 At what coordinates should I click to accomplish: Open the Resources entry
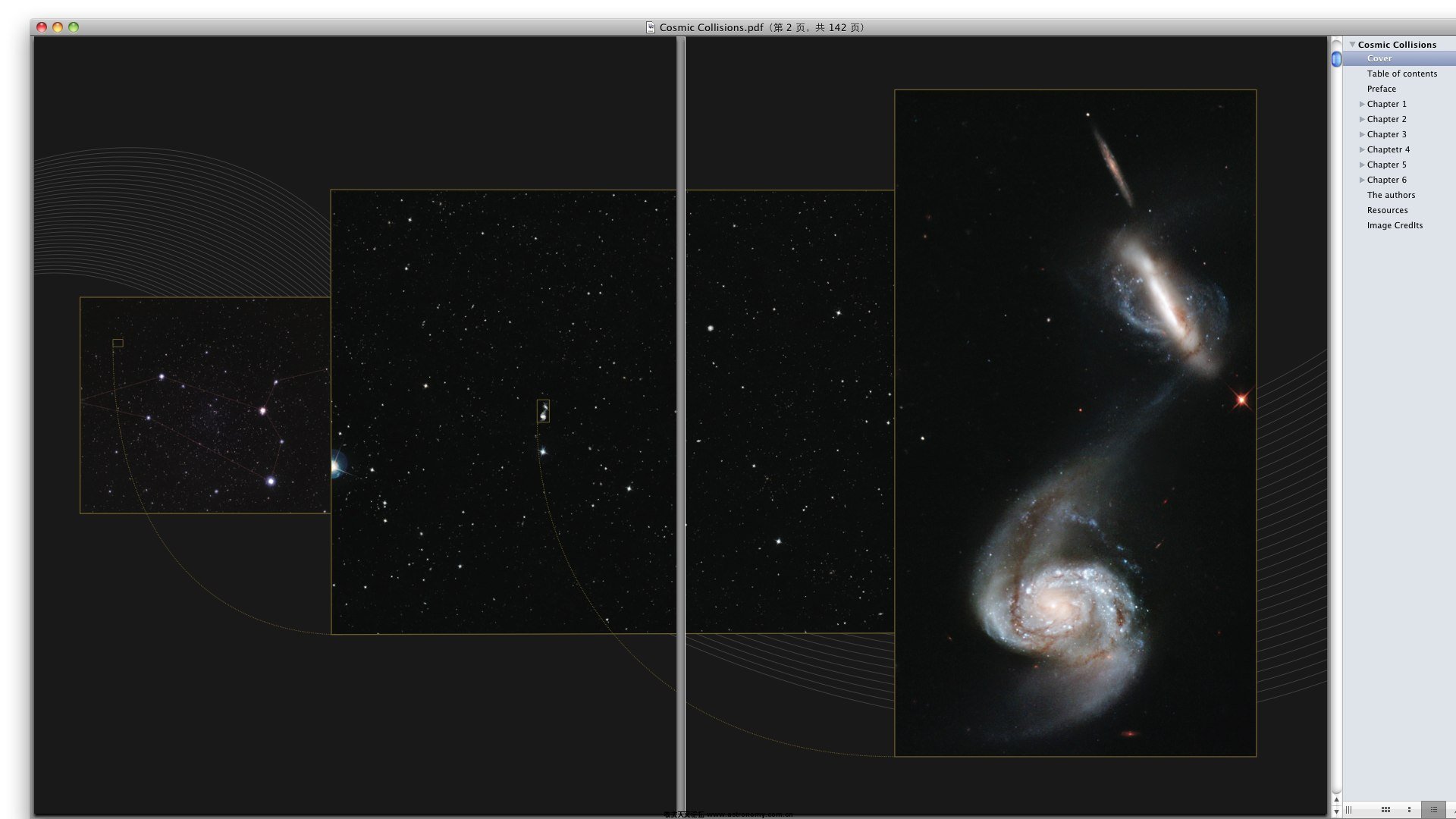tap(1387, 210)
